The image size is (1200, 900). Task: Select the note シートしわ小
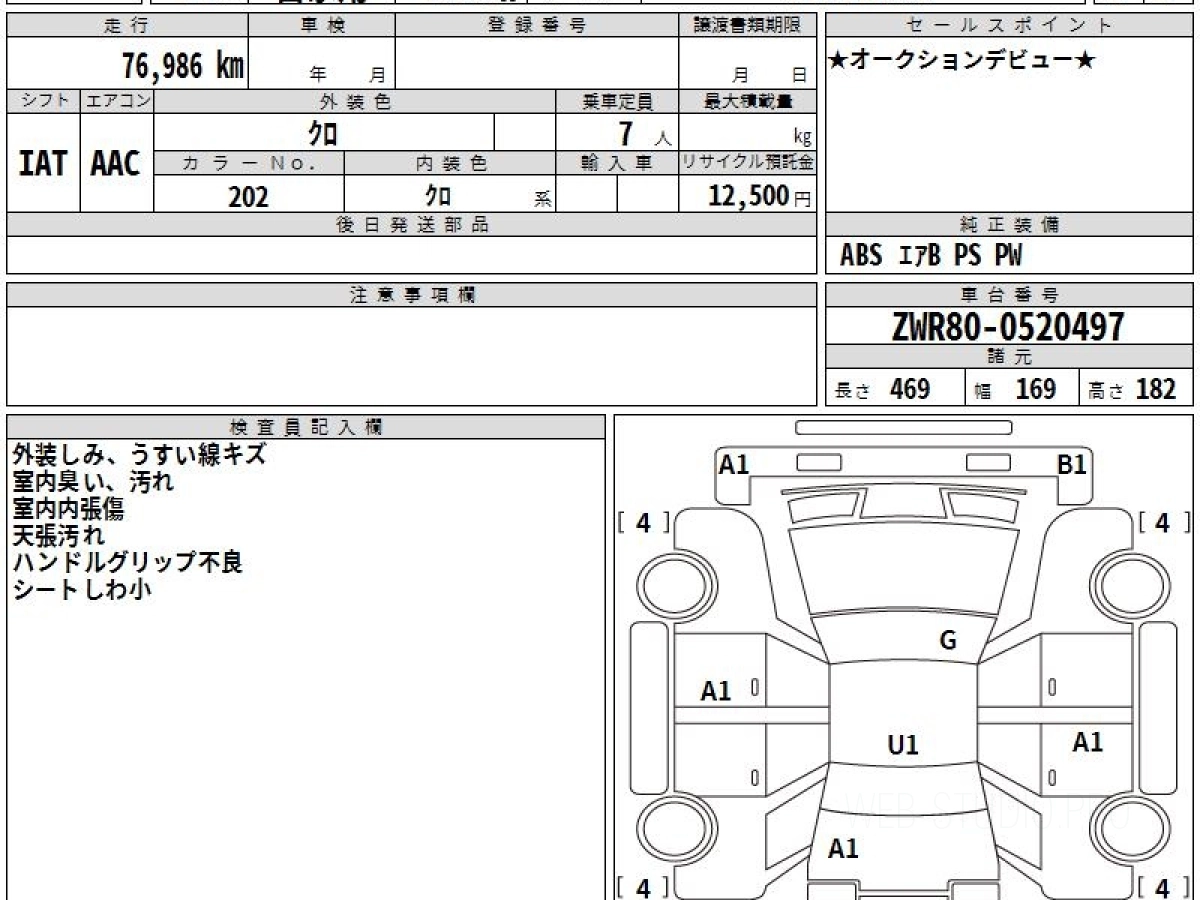pyautogui.click(x=82, y=589)
